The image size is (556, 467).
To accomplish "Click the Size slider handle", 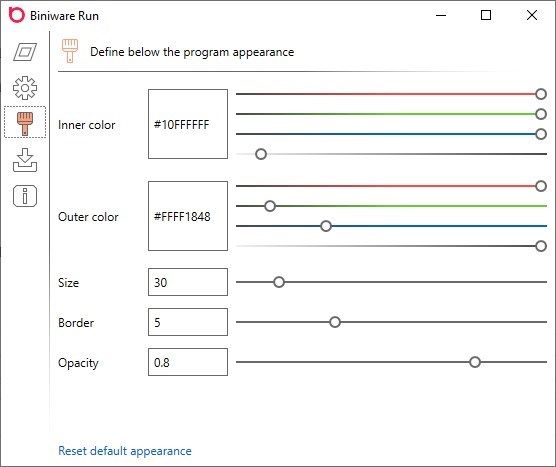I will (x=279, y=282).
